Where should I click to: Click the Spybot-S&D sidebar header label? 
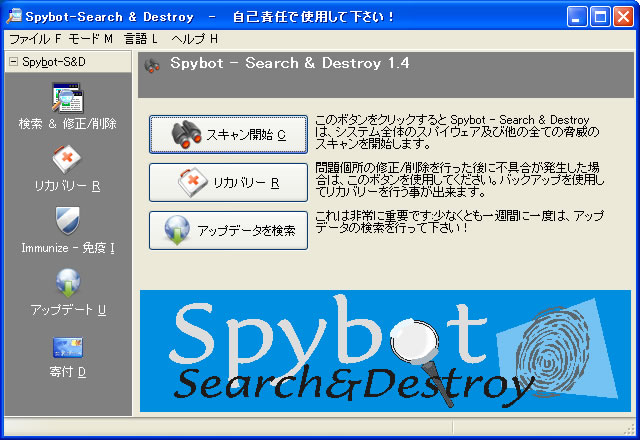(x=54, y=62)
